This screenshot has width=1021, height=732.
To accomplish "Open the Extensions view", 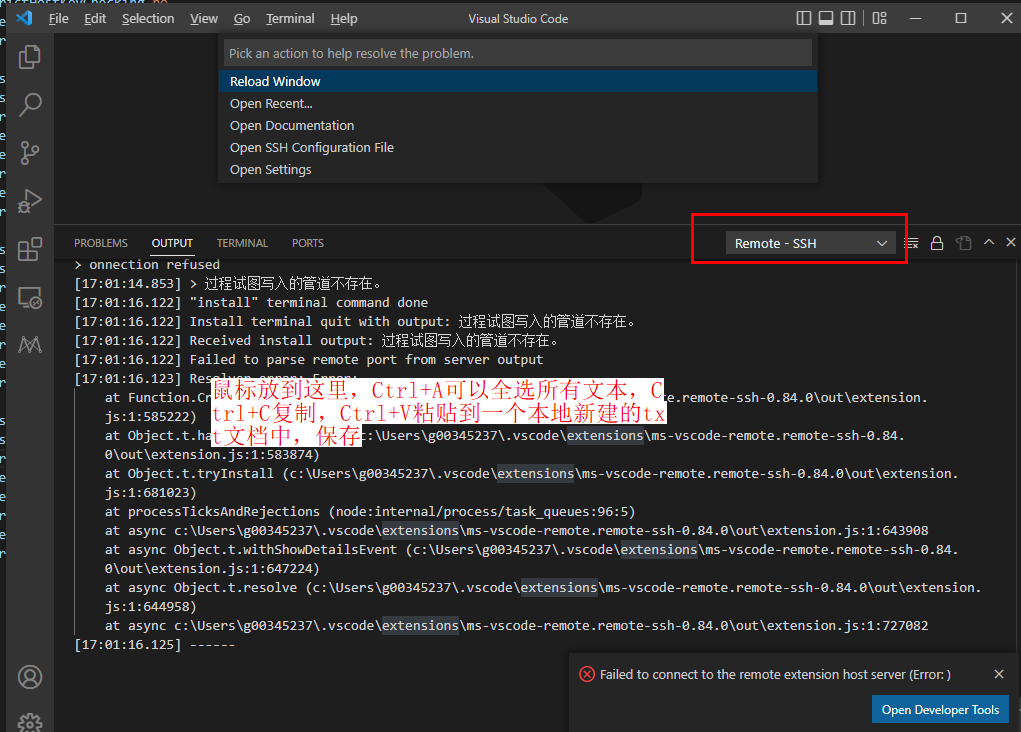I will 29,249.
